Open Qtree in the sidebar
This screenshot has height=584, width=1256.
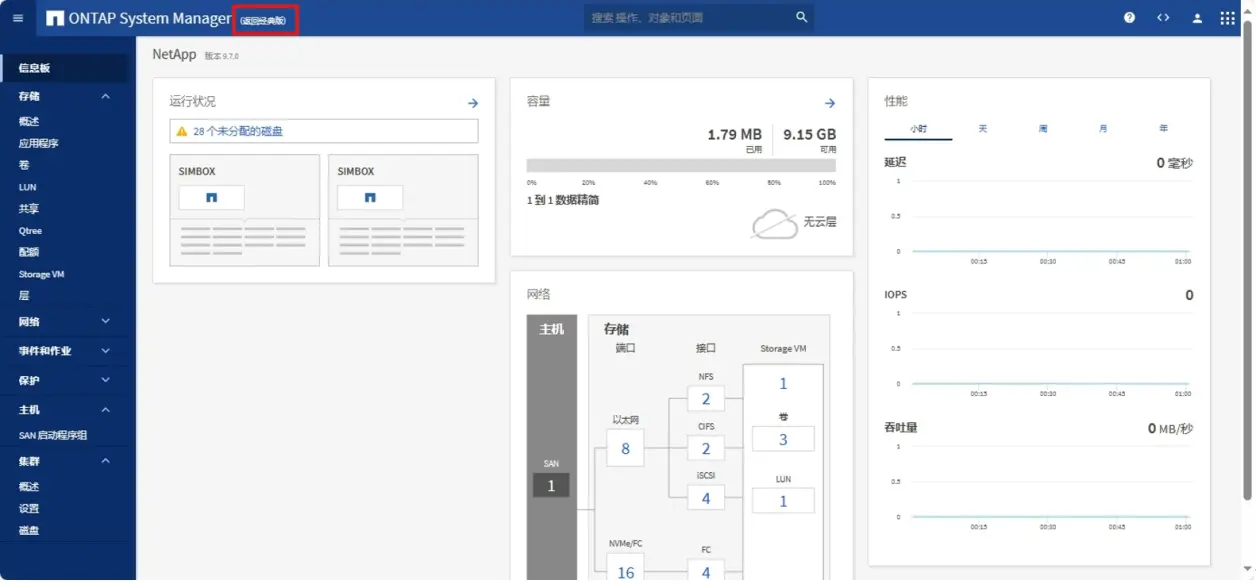(x=31, y=231)
